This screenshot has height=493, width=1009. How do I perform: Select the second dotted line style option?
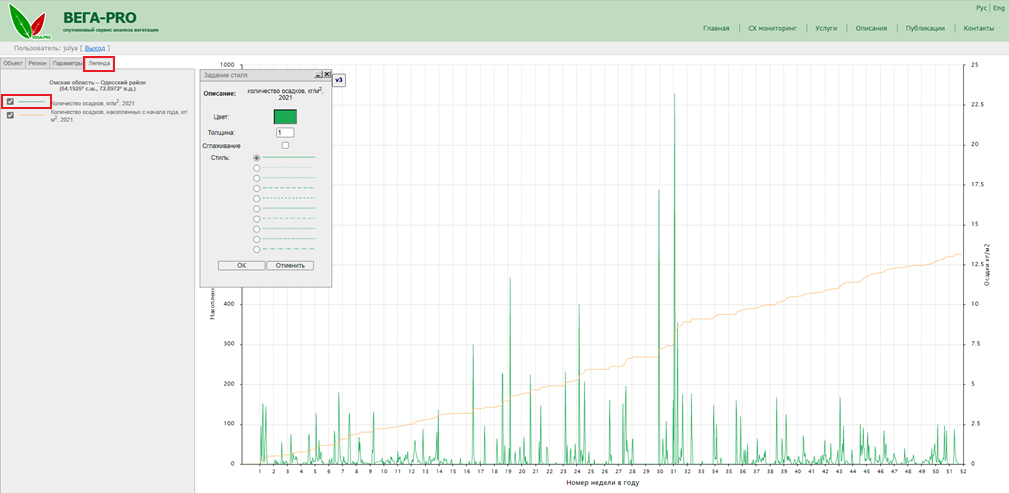point(257,168)
